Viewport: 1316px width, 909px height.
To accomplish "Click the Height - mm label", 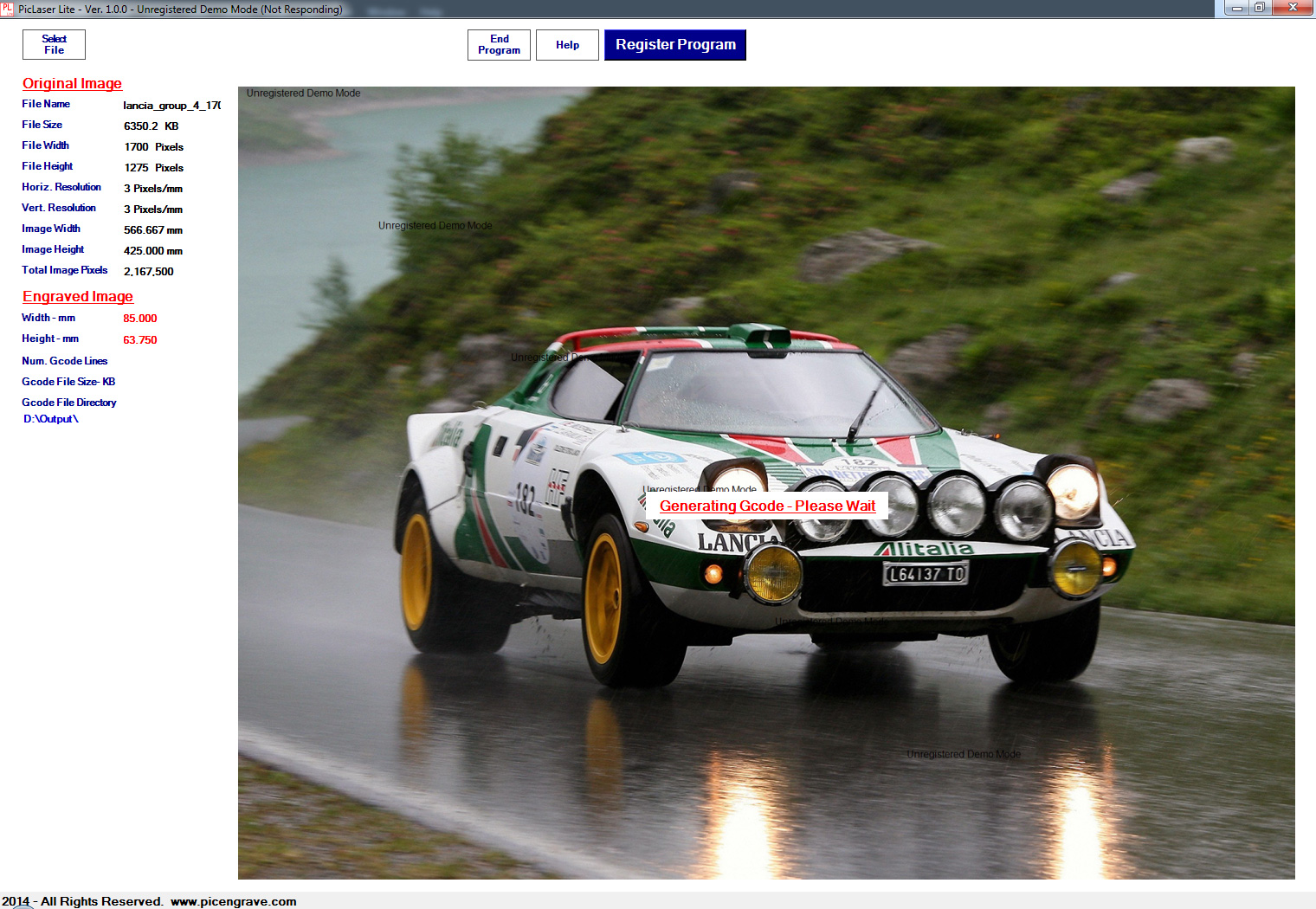I will 50,338.
